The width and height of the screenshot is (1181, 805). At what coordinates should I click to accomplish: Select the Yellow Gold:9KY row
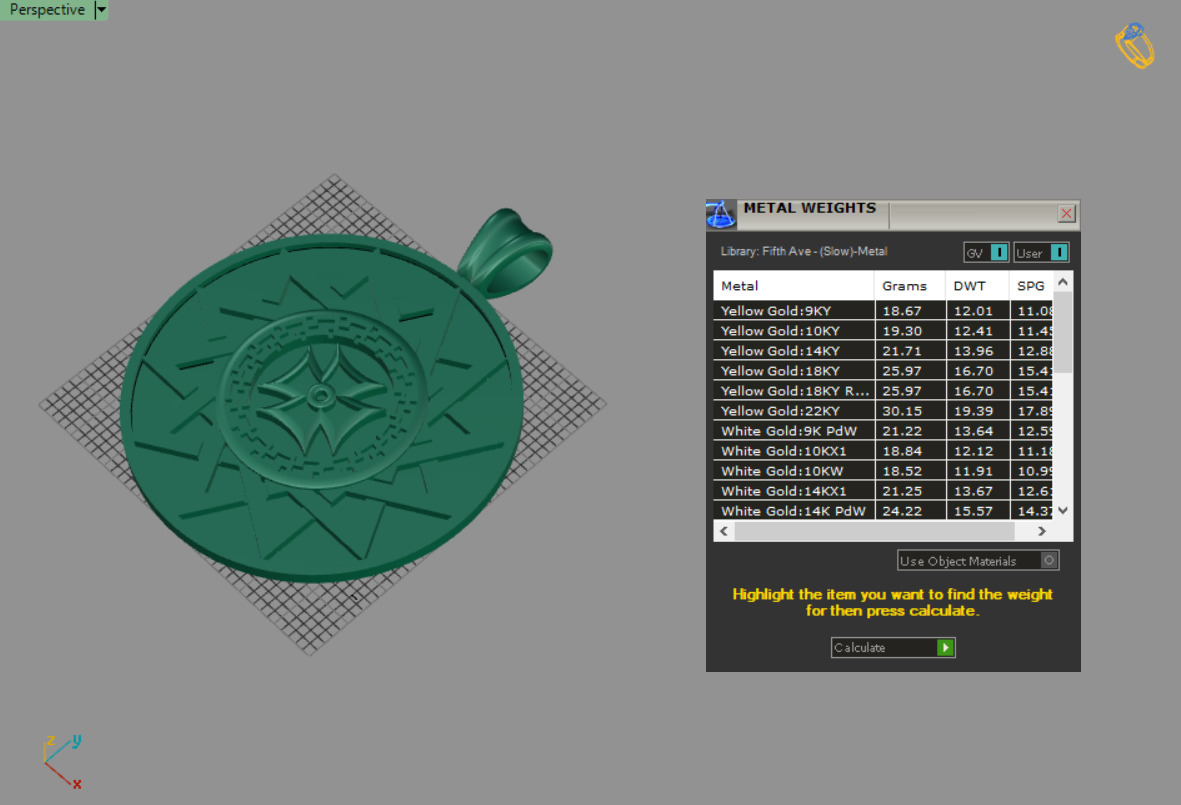coord(883,310)
